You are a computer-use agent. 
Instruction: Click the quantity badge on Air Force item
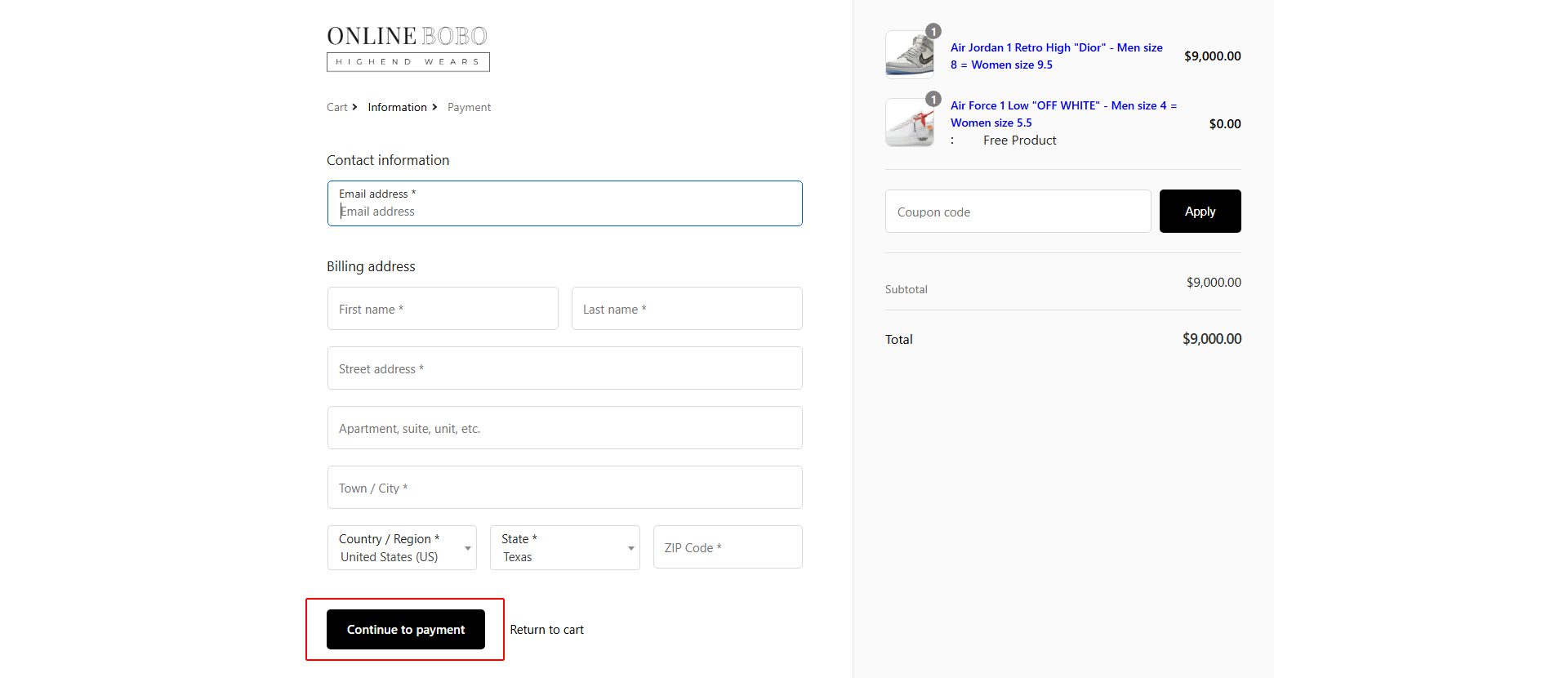[933, 100]
